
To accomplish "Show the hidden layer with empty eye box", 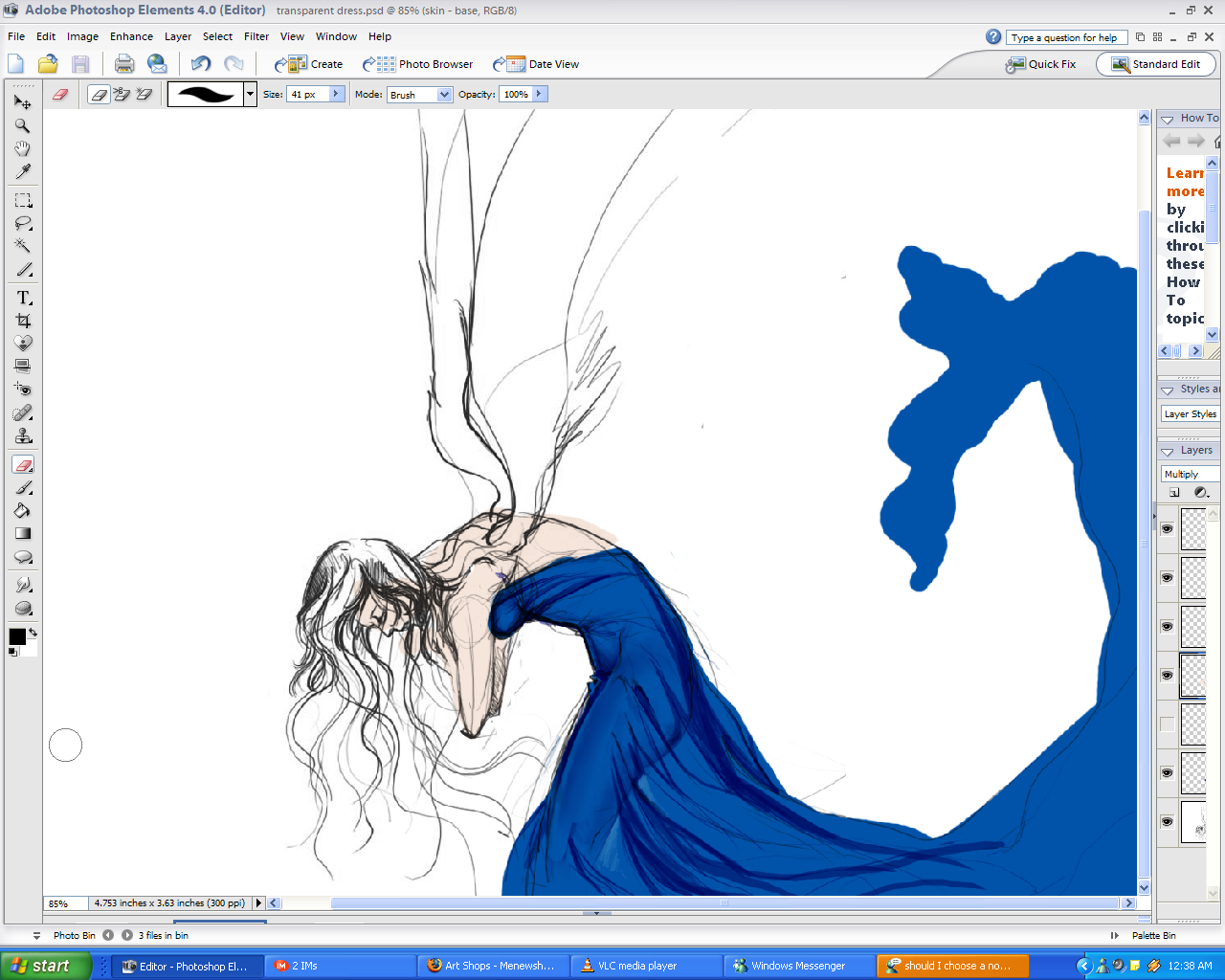I will click(x=1167, y=724).
